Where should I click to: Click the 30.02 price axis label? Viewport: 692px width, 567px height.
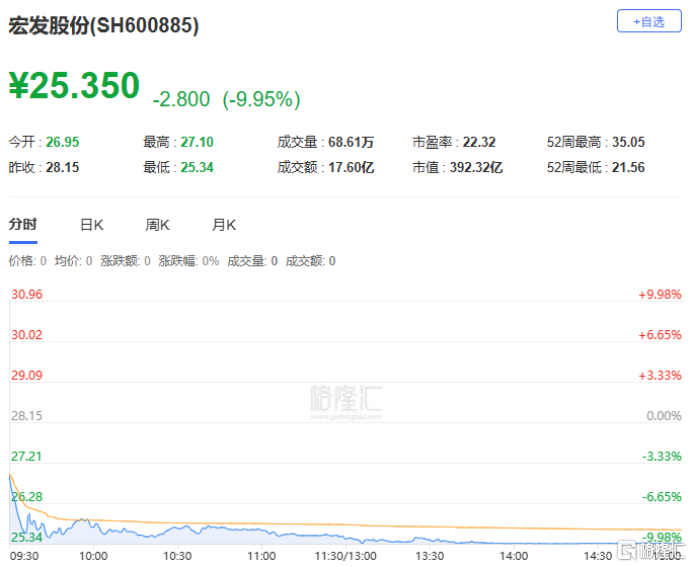tap(27, 335)
